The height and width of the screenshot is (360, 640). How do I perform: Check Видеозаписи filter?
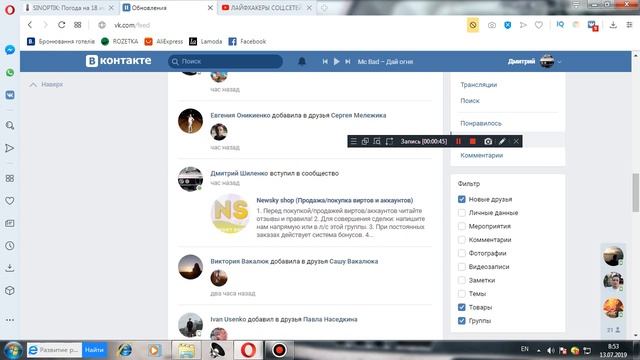(462, 267)
